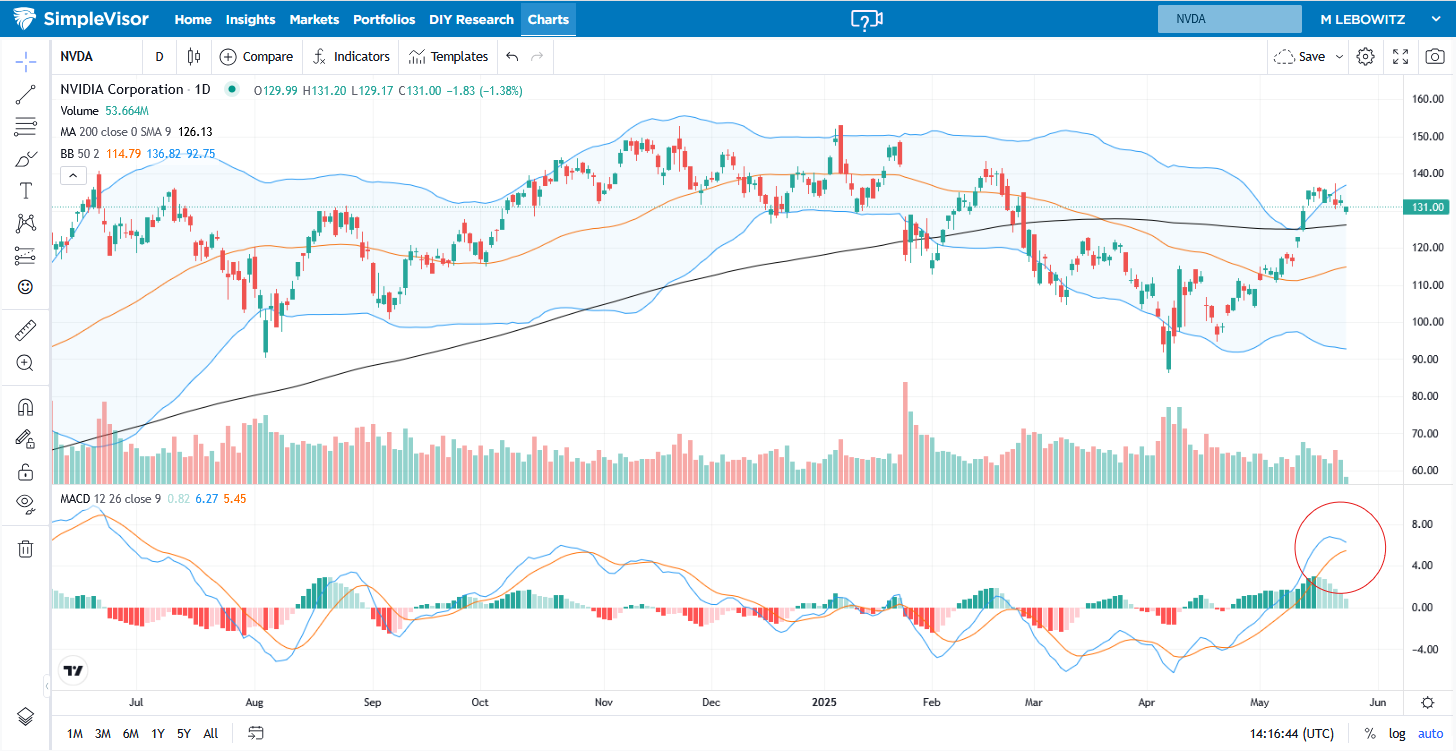
Task: Click the MA 200 indicator legend
Action: [136, 132]
